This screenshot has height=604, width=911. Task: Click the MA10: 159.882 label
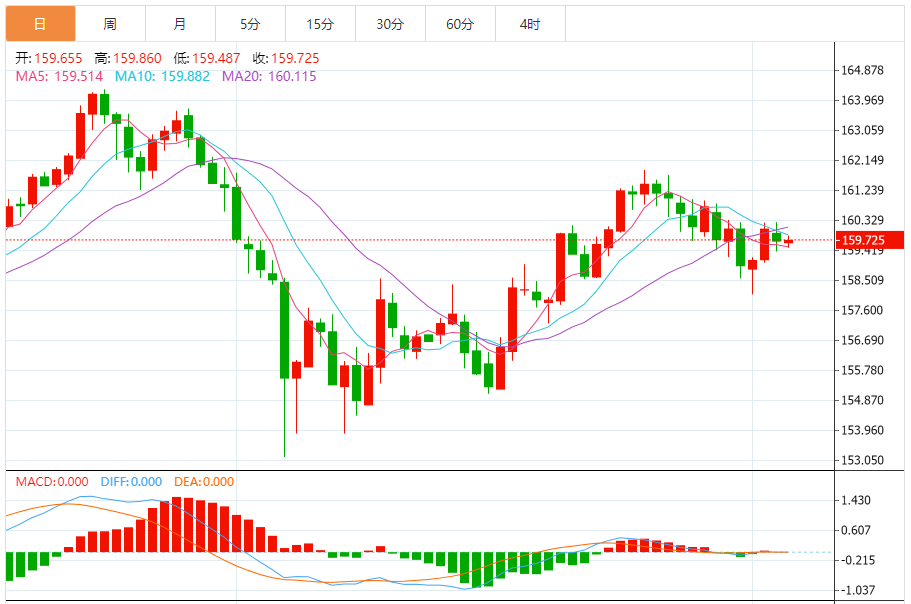[x=162, y=76]
